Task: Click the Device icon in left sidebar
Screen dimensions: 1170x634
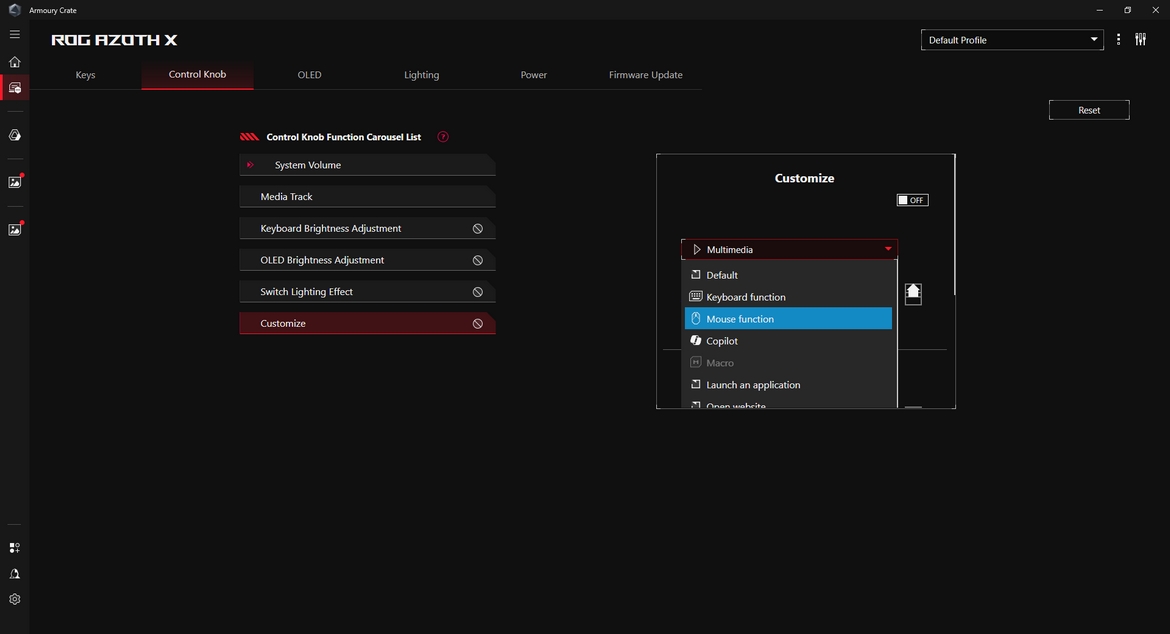Action: point(14,88)
